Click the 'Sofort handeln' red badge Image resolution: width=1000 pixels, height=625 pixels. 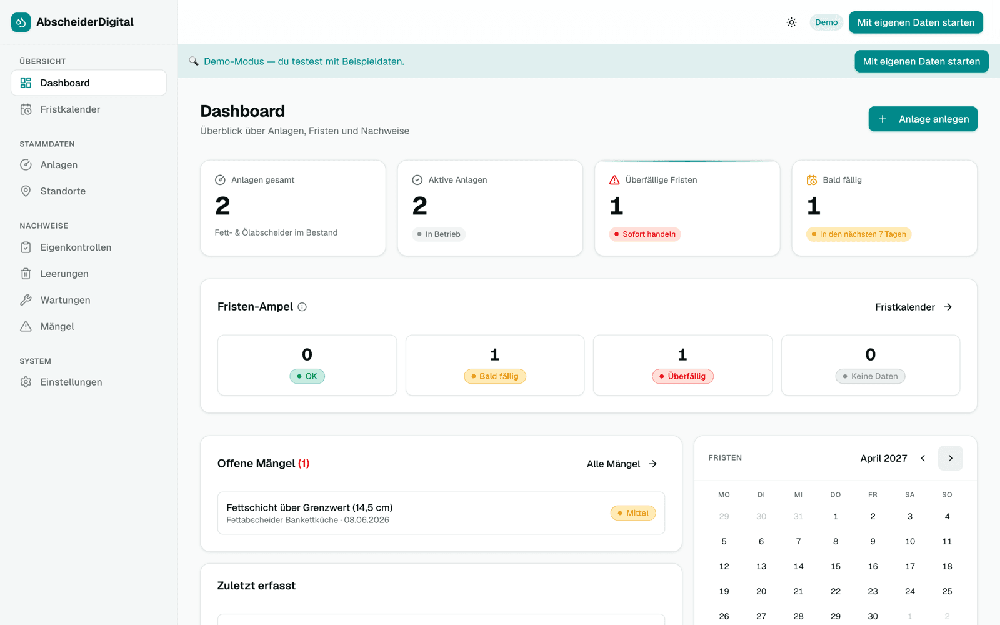(645, 234)
